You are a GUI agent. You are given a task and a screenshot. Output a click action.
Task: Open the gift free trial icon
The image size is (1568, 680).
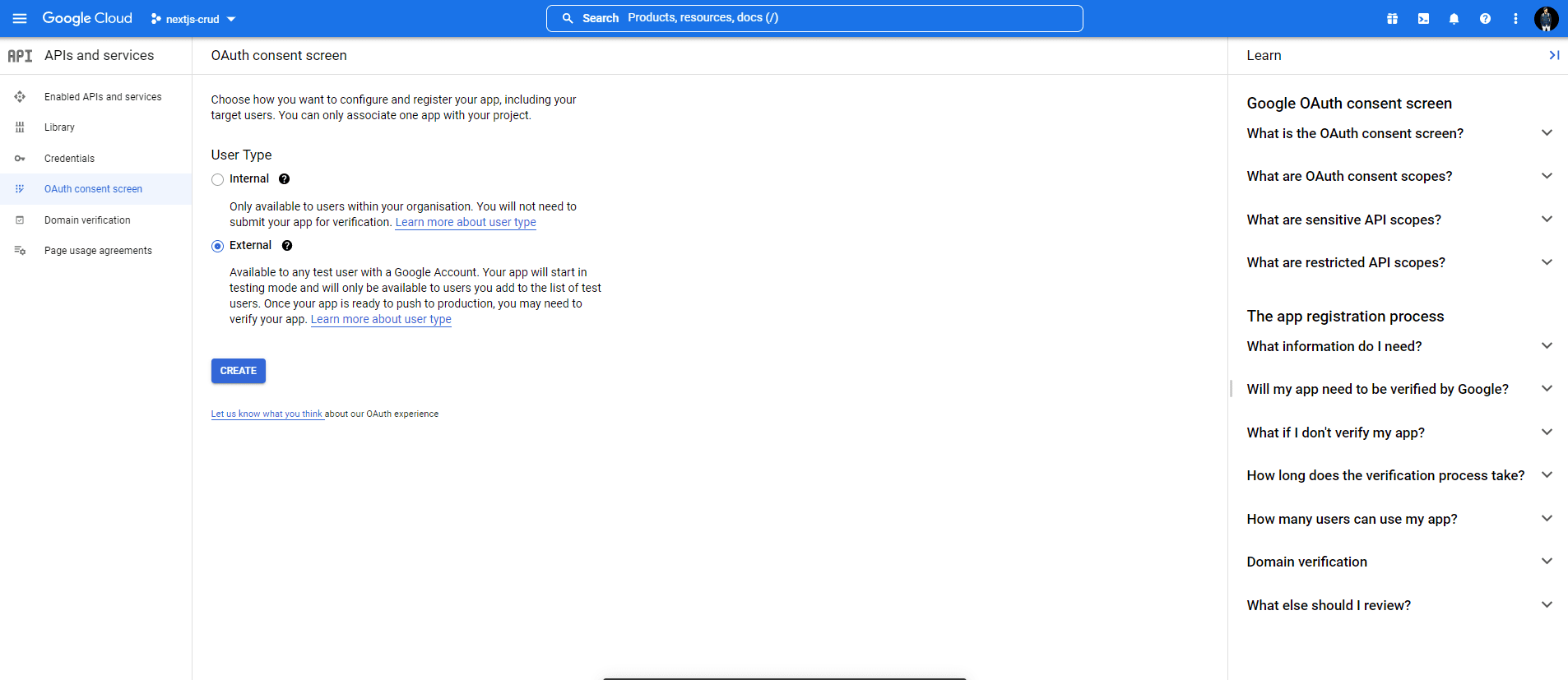(1392, 18)
